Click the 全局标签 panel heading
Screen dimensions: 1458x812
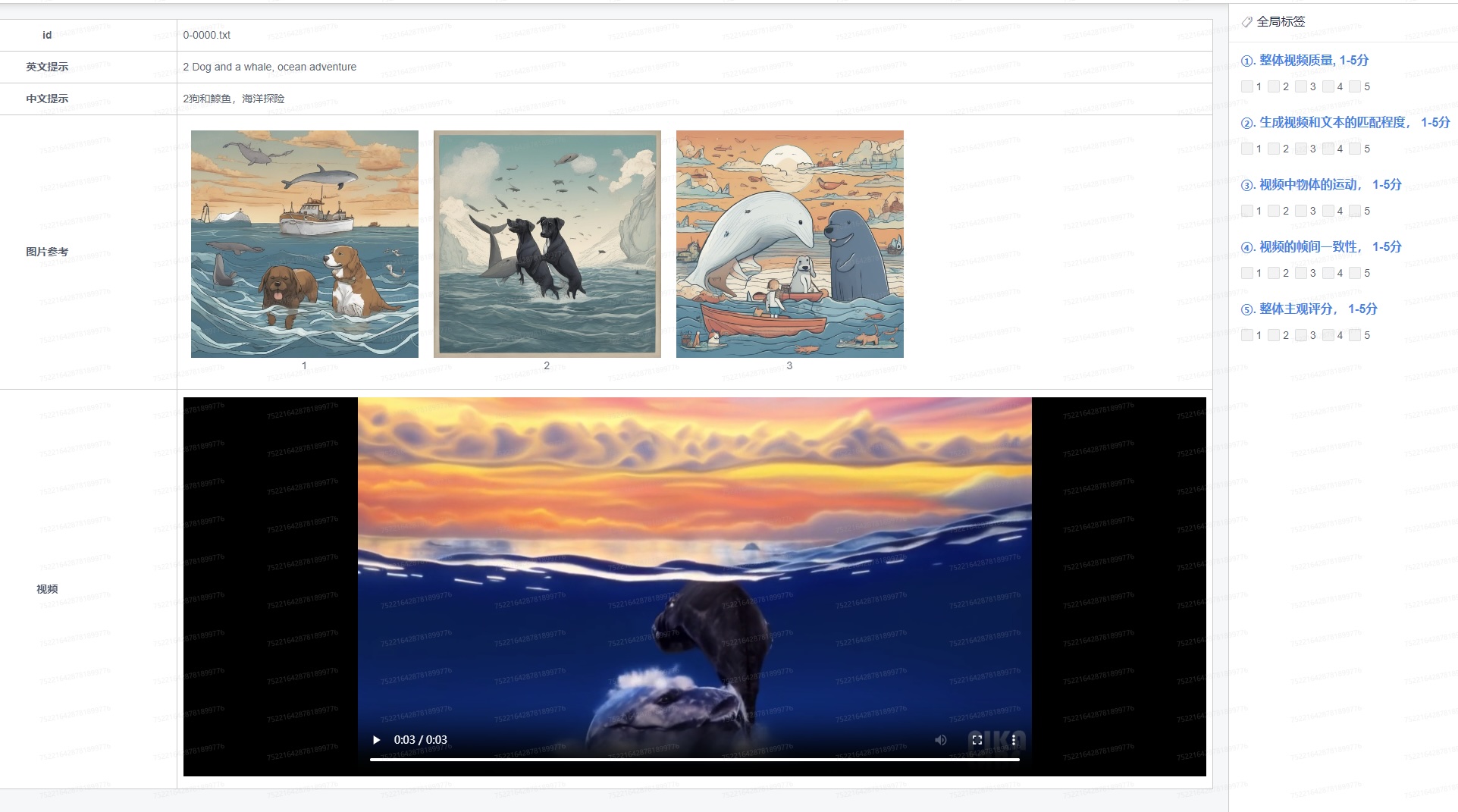(1281, 21)
